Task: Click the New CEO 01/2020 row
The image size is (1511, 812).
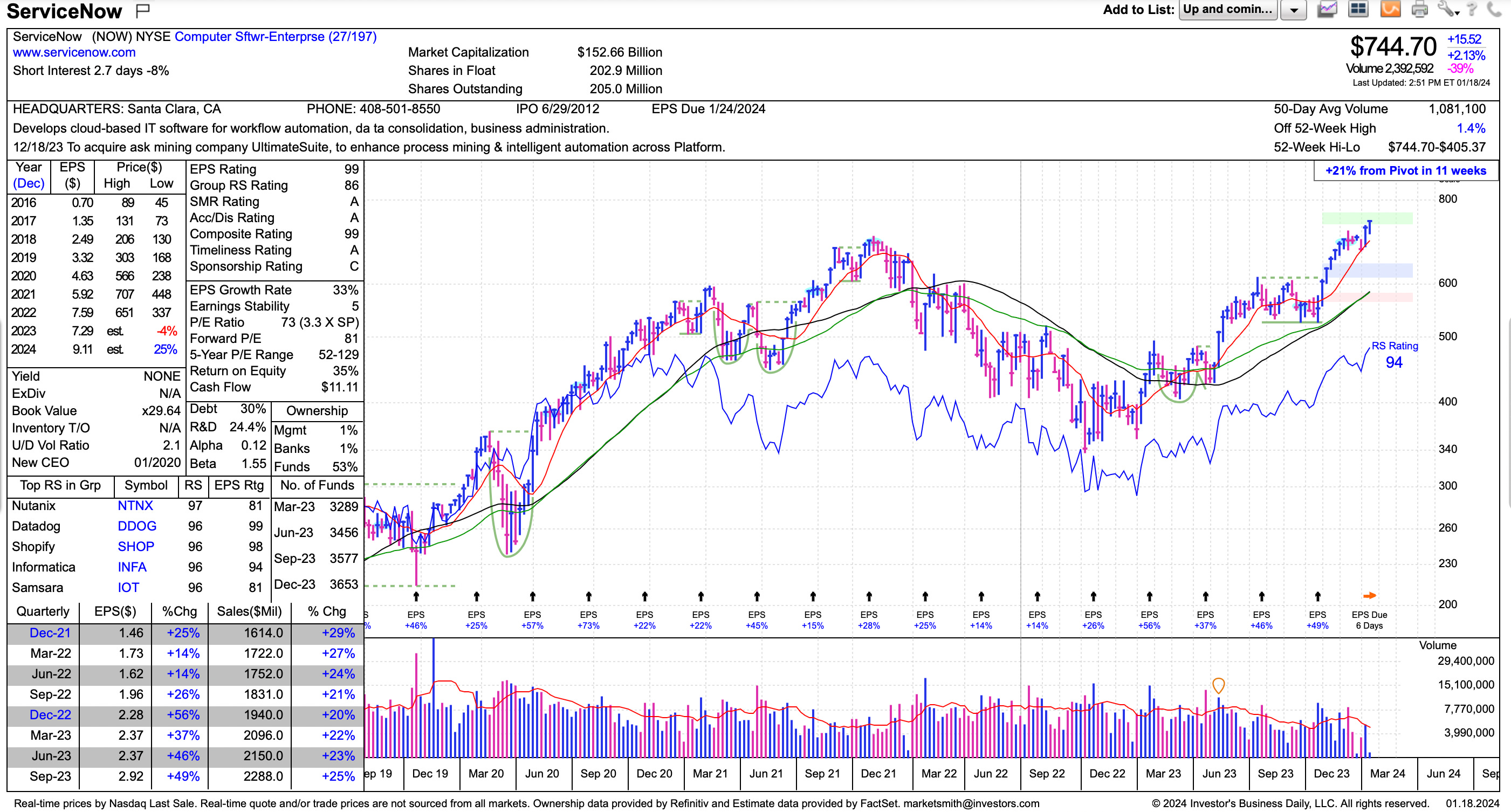Action: (x=95, y=463)
